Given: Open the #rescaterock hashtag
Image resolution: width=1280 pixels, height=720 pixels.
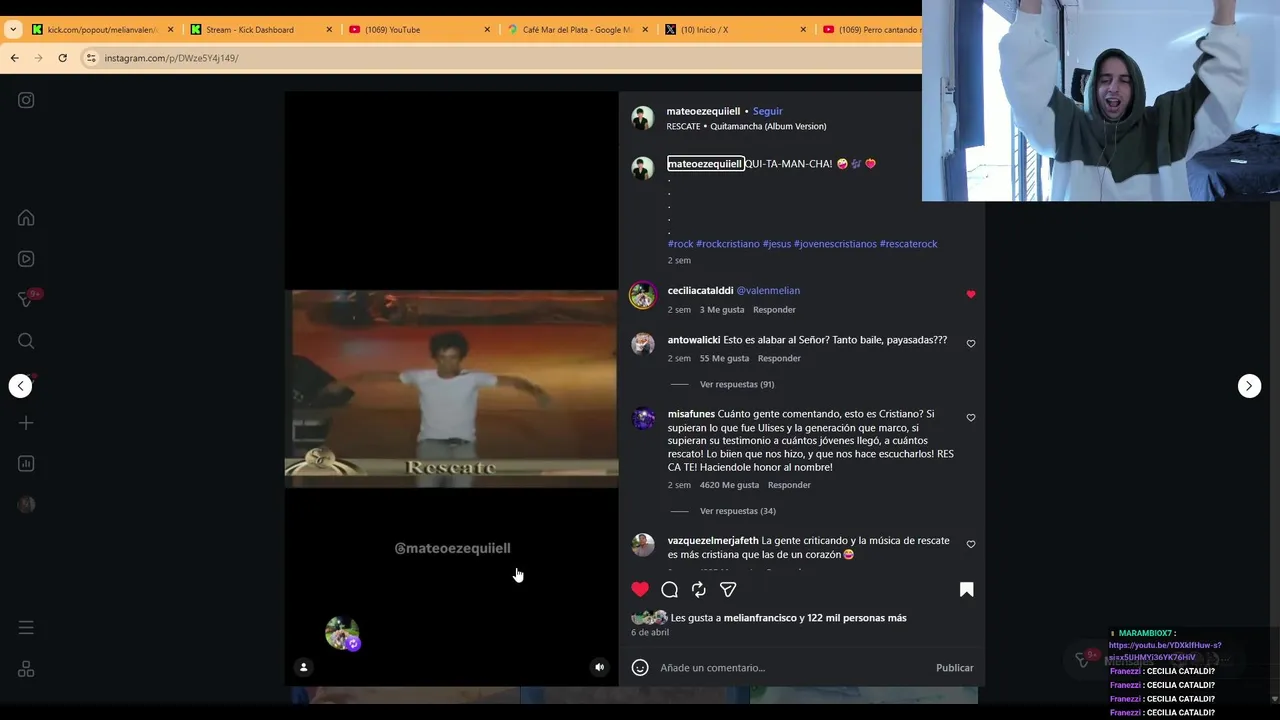Looking at the screenshot, I should (908, 244).
